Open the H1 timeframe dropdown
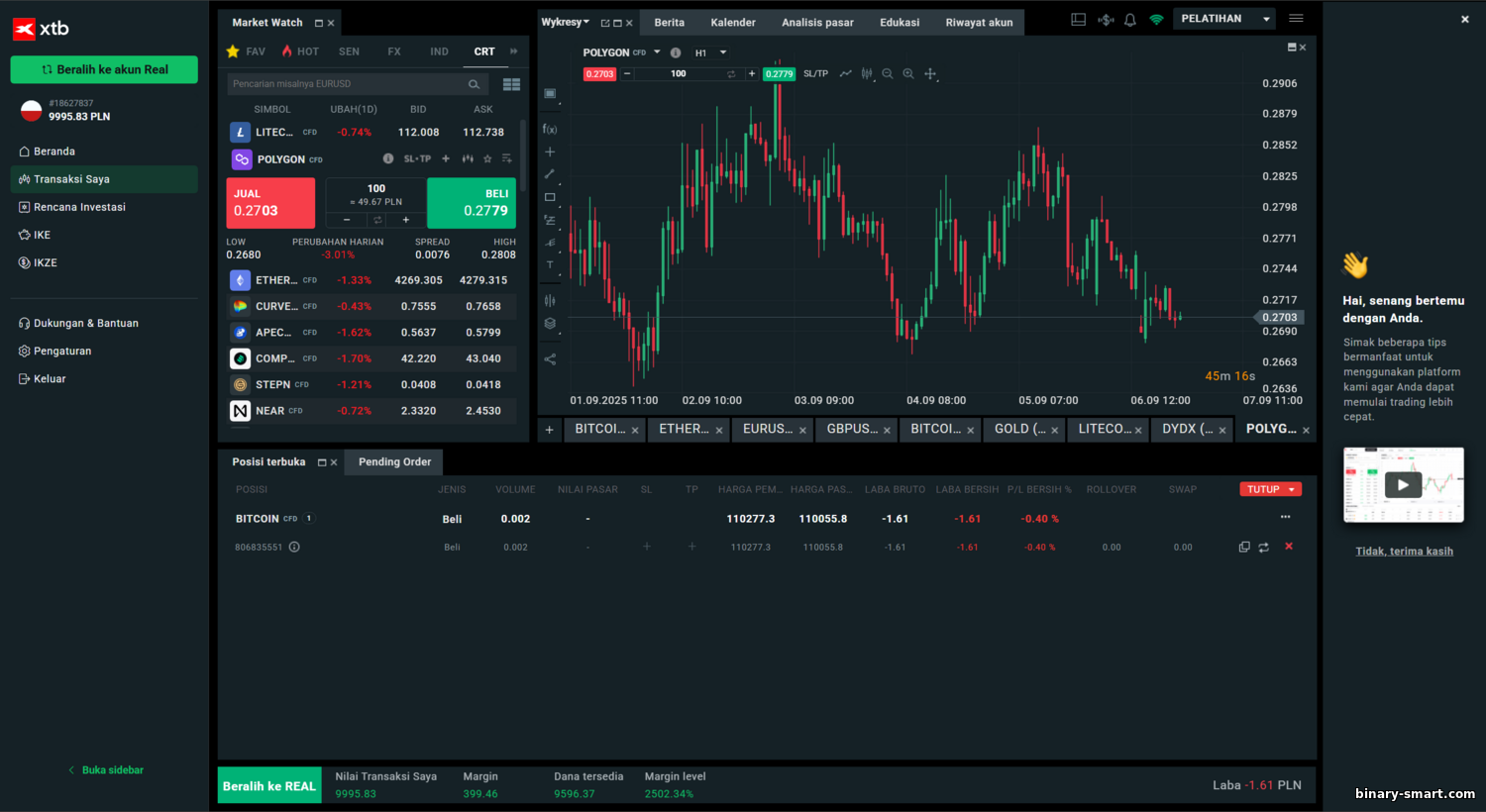The height and width of the screenshot is (812, 1486). coord(711,52)
